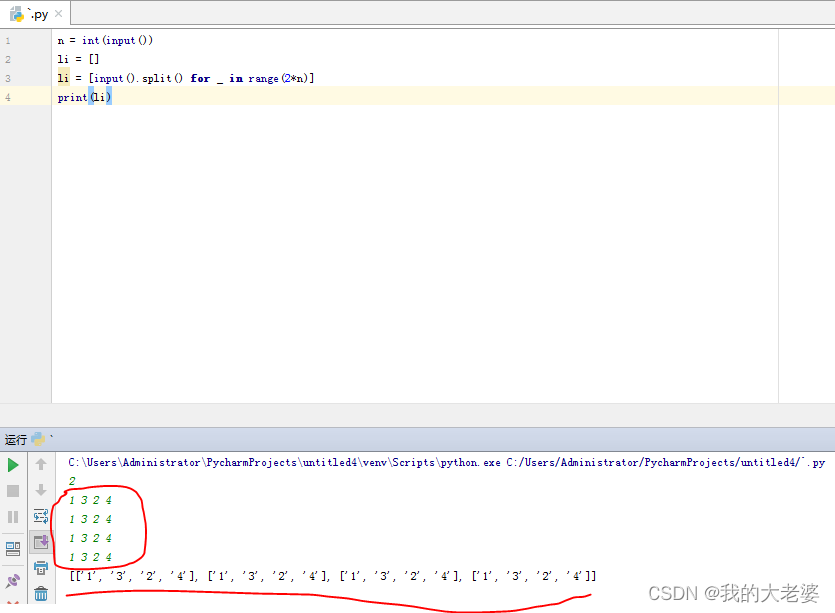Click the Up stack trace arrow
The width and height of the screenshot is (835, 613).
41,464
